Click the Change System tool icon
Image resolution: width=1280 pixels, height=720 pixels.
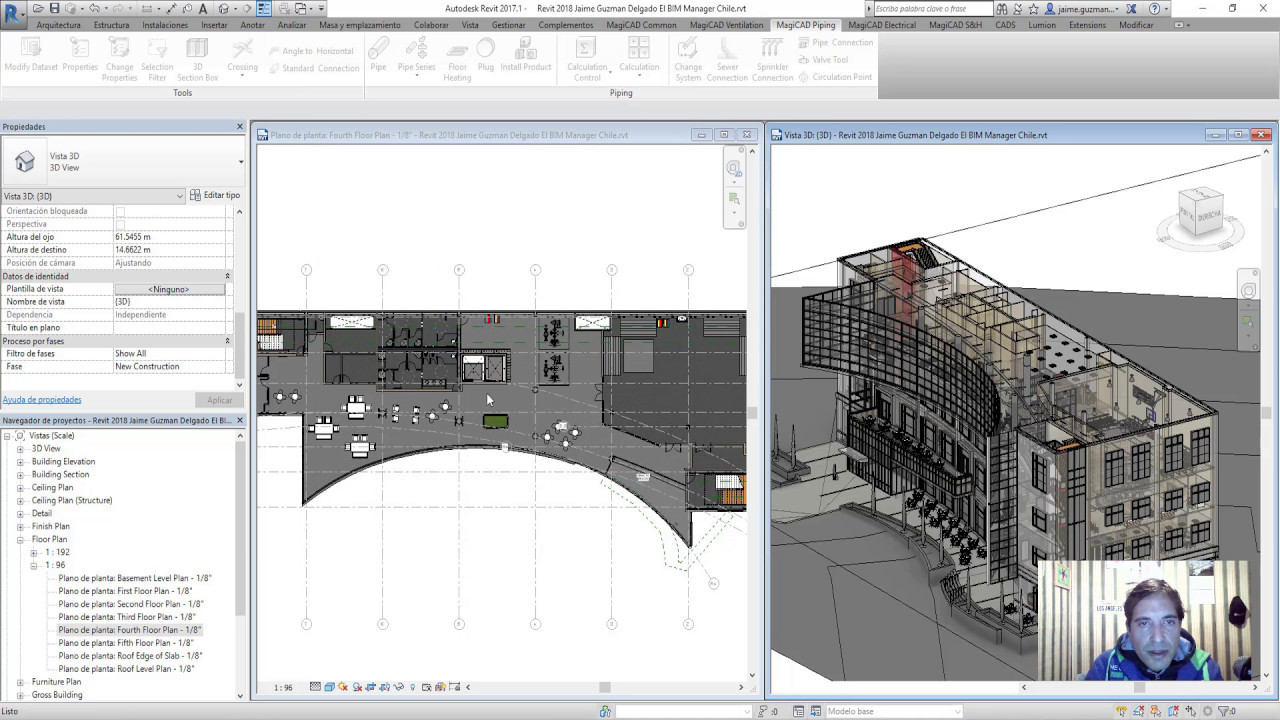(688, 59)
